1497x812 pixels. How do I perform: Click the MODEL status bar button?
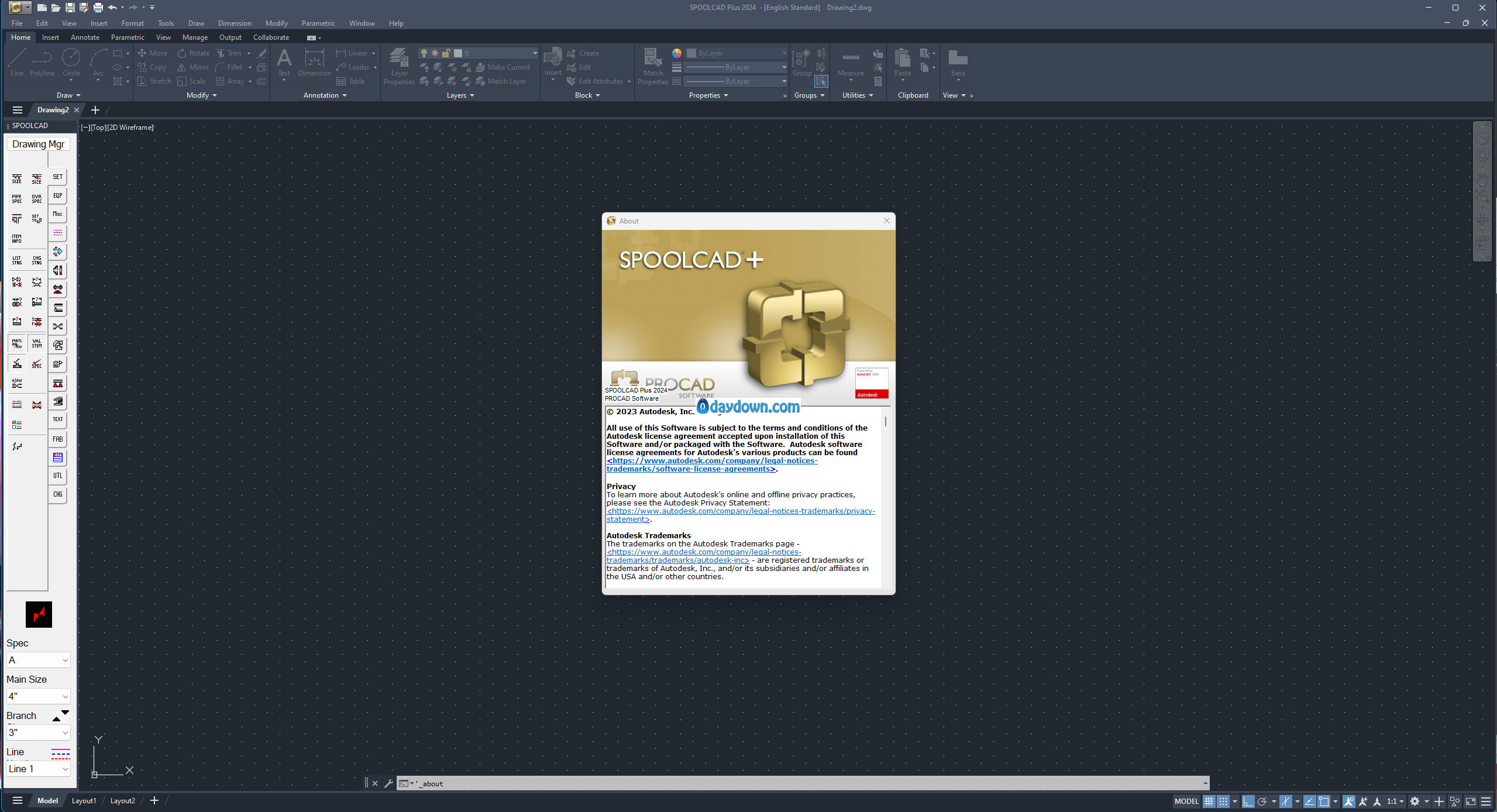1186,801
